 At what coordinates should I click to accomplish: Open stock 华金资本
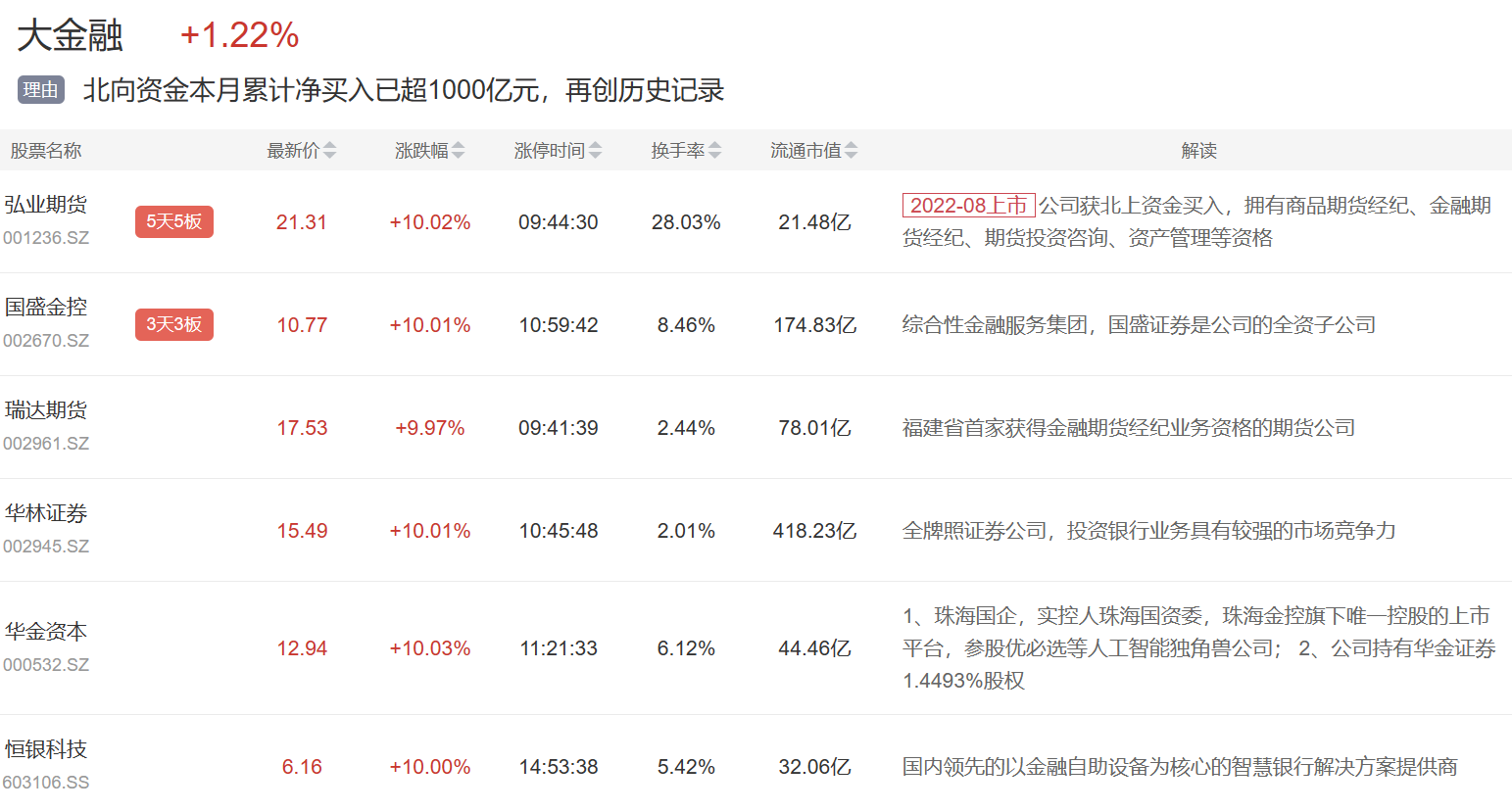pyautogui.click(x=46, y=632)
